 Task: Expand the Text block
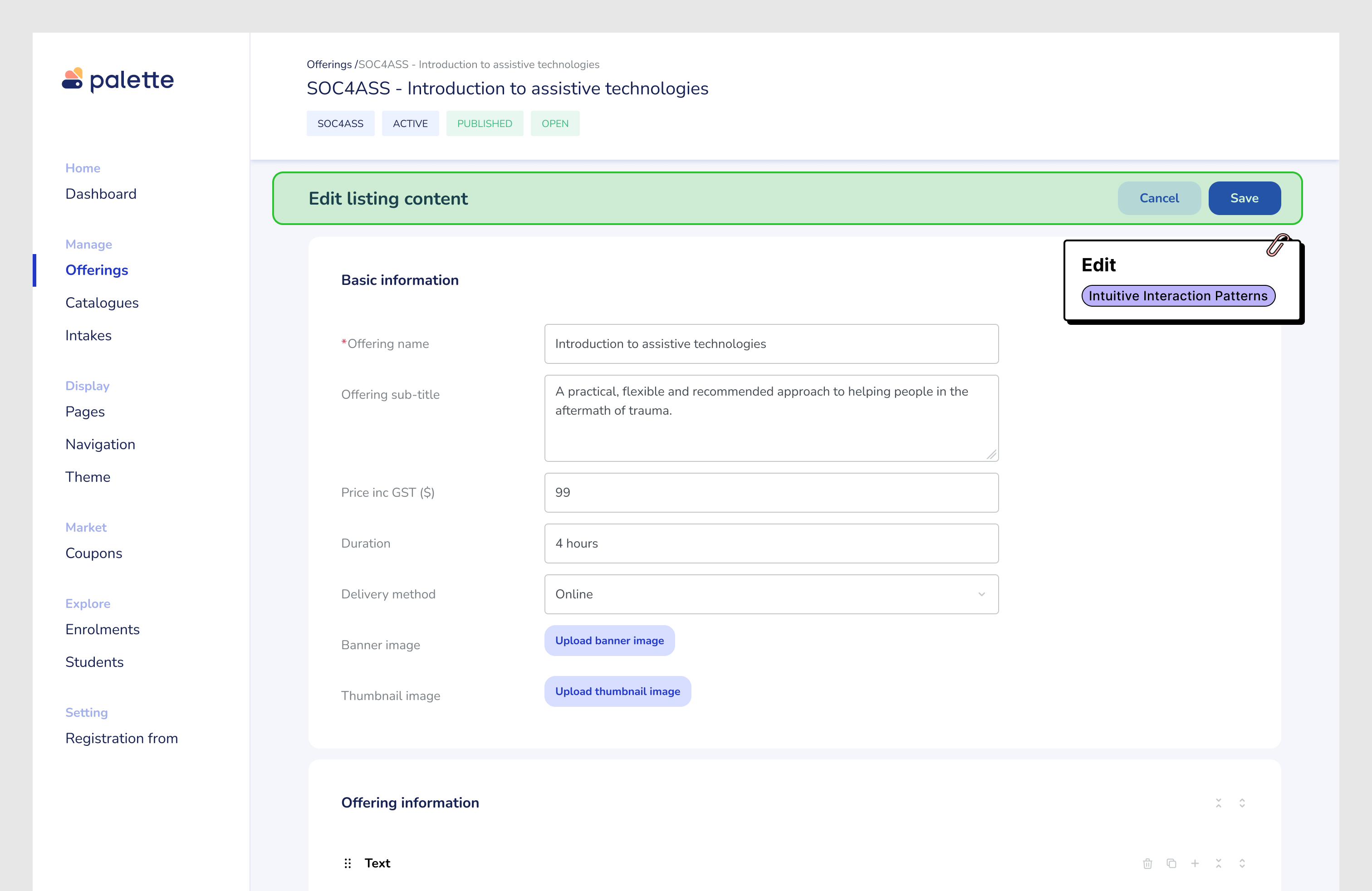(1242, 863)
